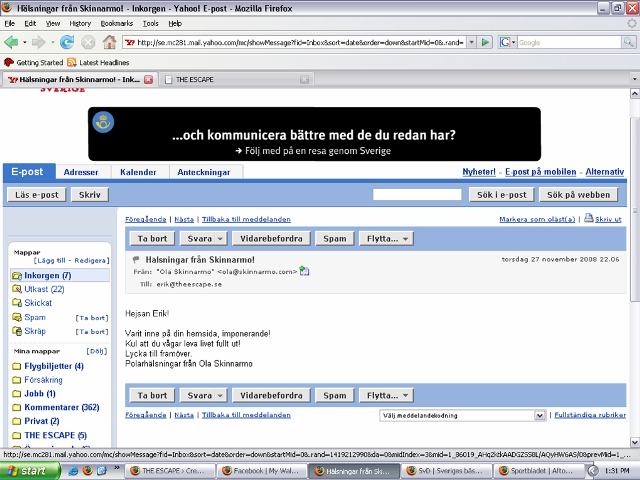Switch to THE ESCAPE taskbar window

pyautogui.click(x=169, y=471)
